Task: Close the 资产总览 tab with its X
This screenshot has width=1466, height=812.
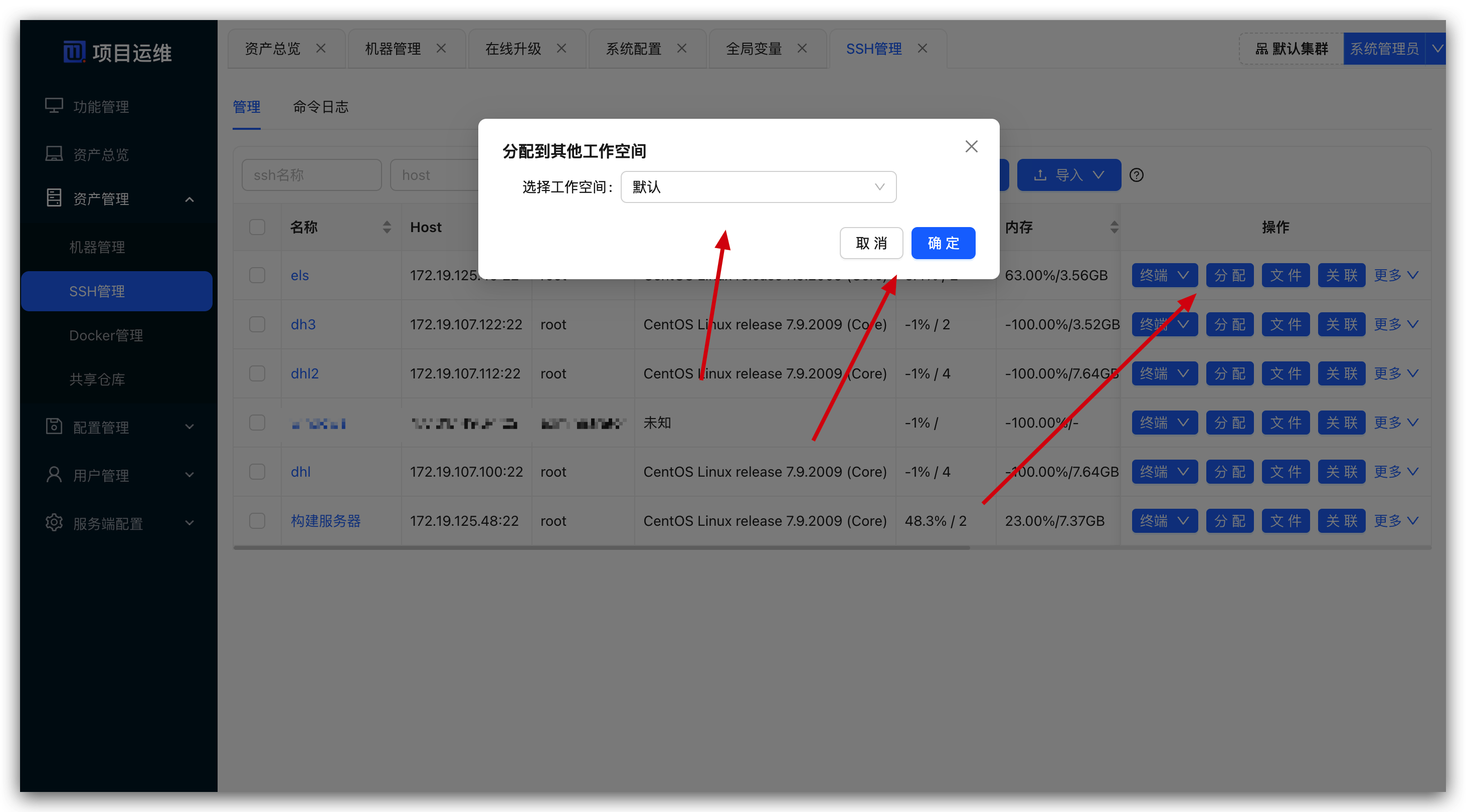Action: click(x=321, y=48)
